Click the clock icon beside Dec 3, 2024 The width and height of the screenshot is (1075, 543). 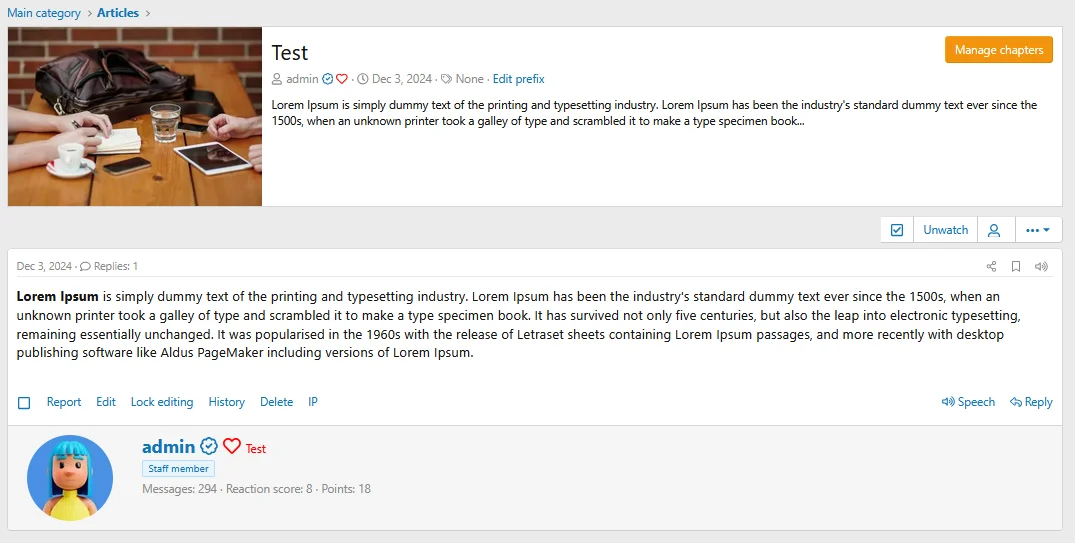[x=363, y=79]
